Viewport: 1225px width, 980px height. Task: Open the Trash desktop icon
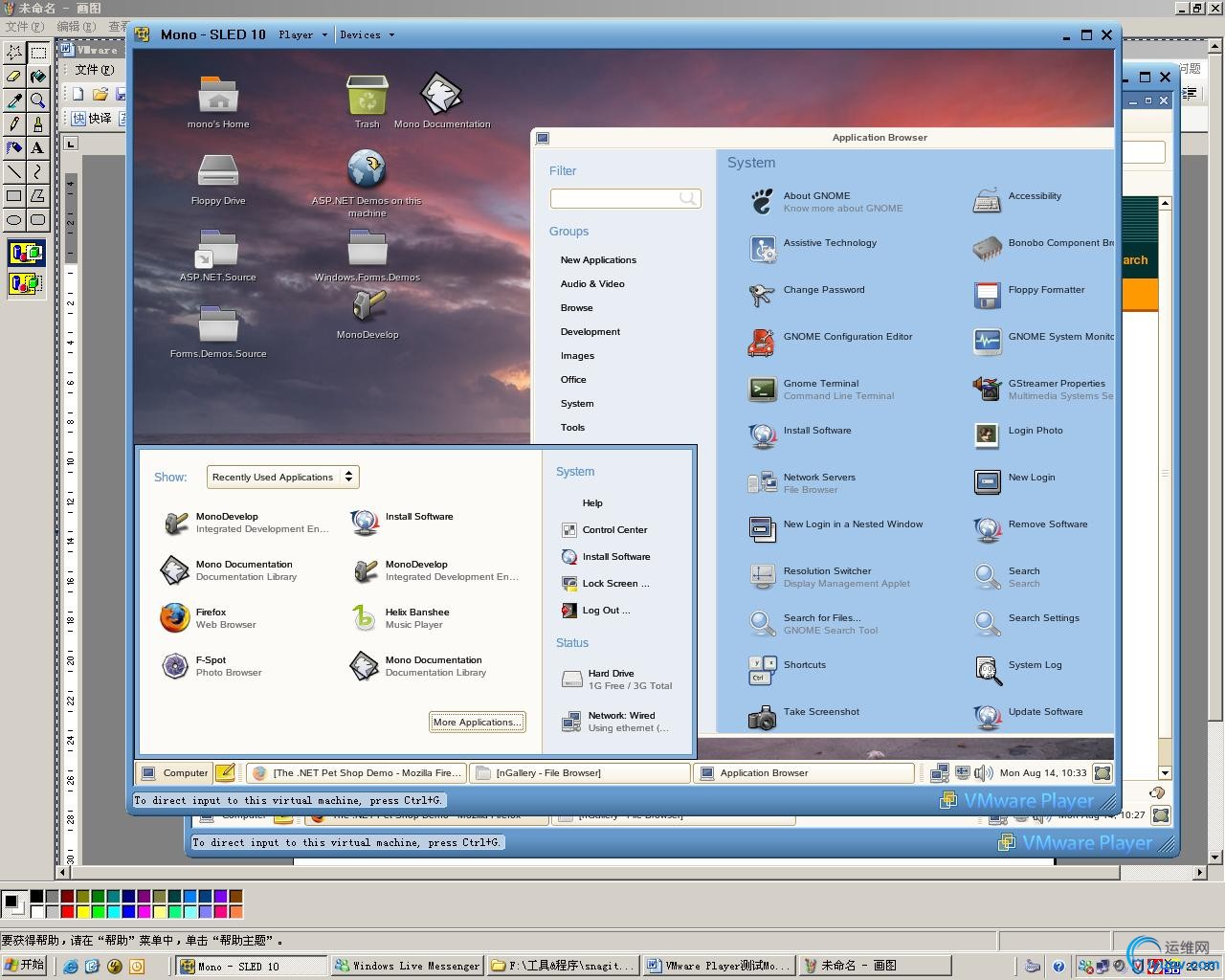coord(367,102)
